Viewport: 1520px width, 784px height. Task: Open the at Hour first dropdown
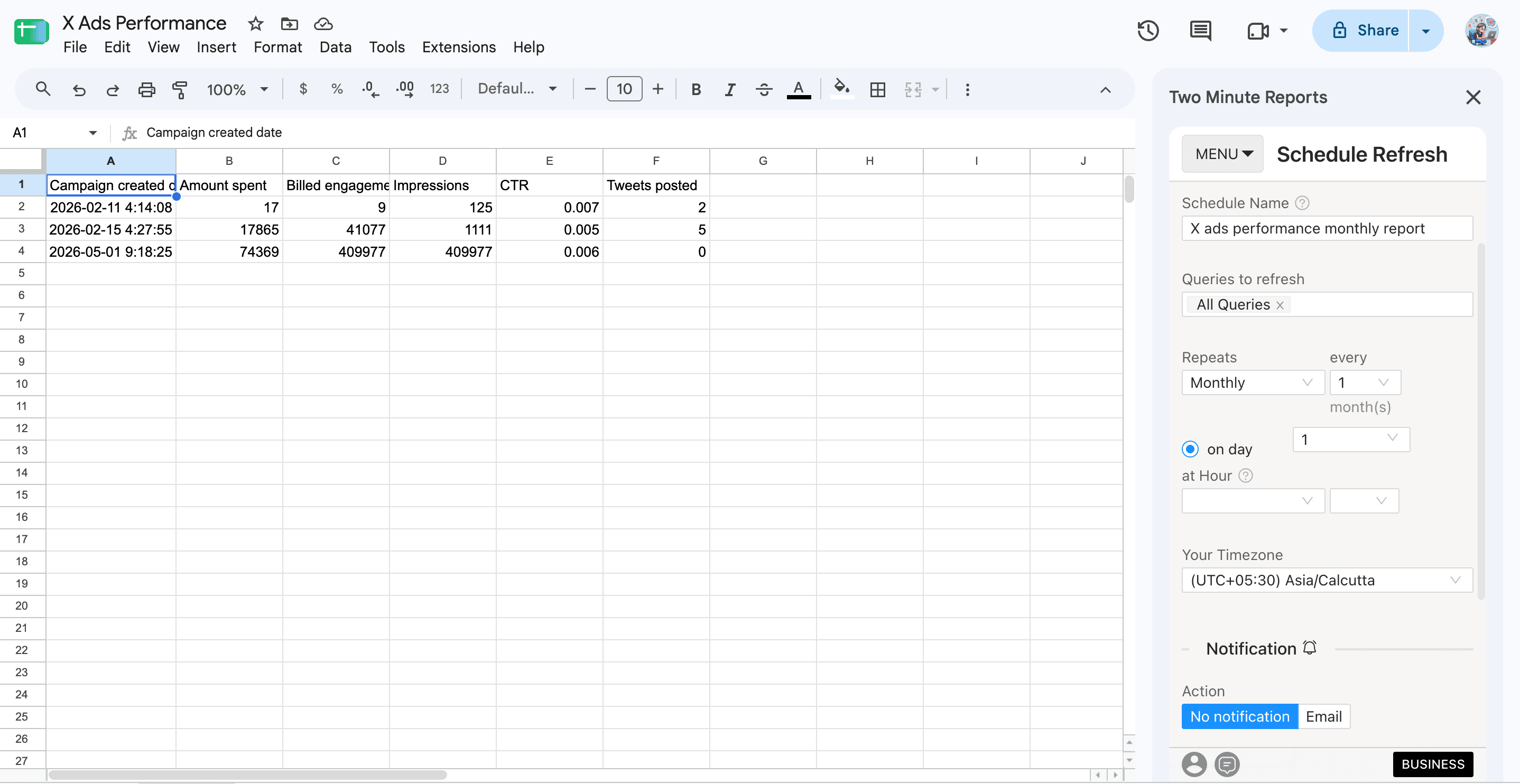coord(1253,500)
